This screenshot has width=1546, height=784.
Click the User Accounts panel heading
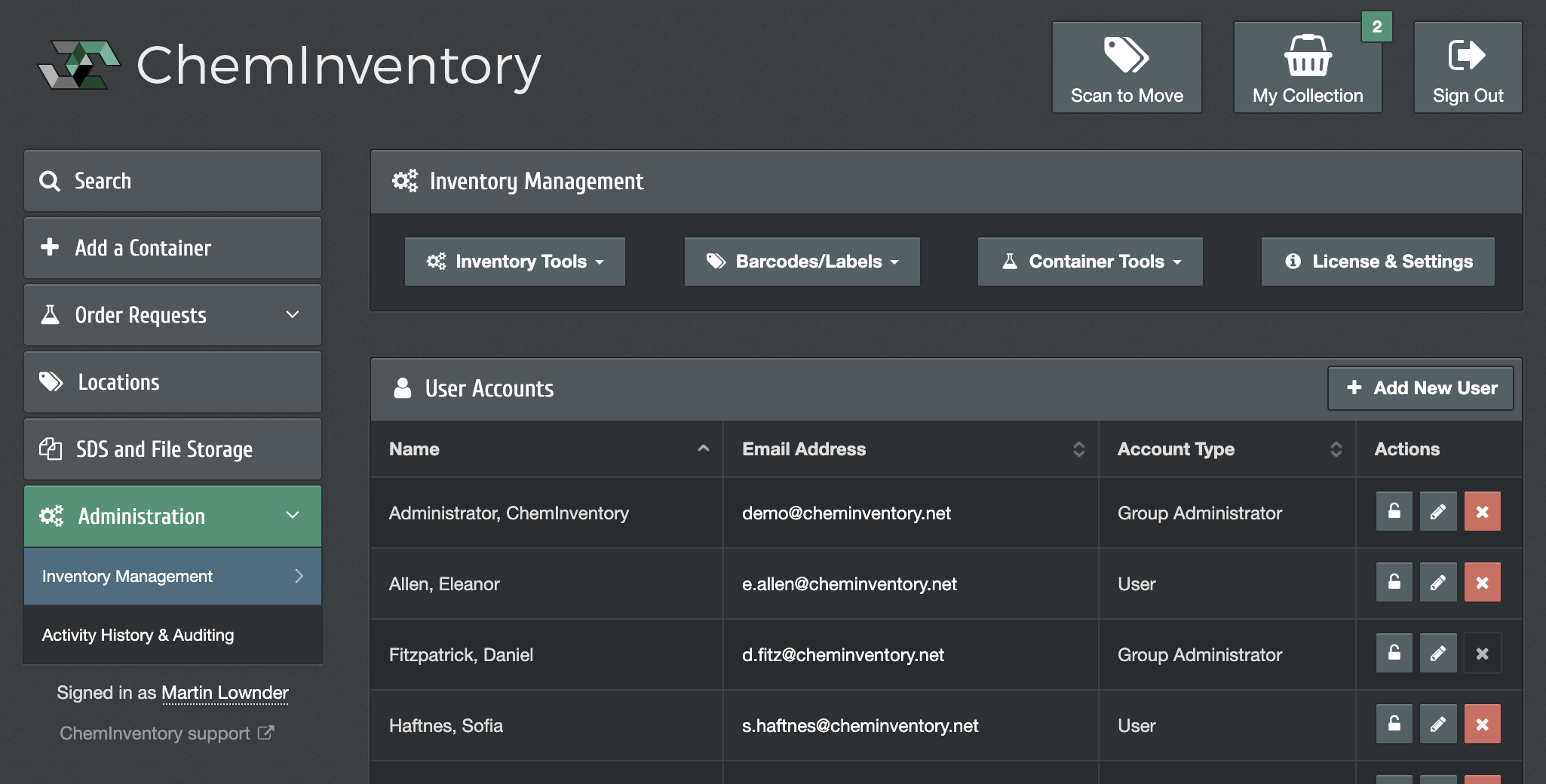pos(489,388)
